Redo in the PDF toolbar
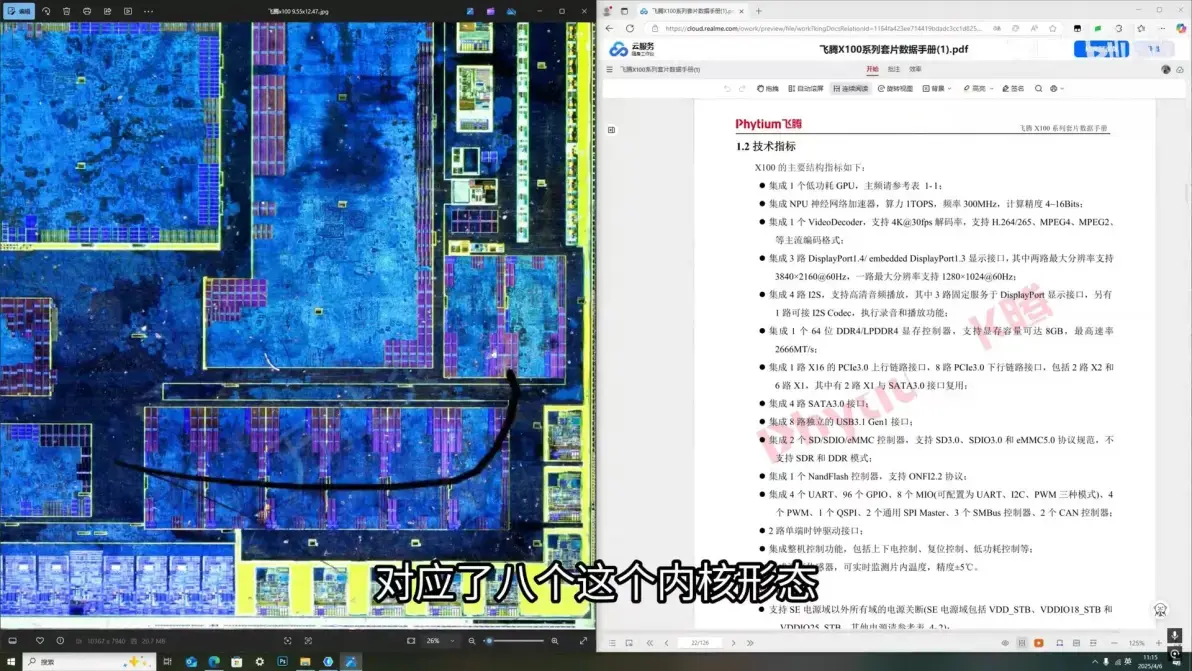The image size is (1192, 671). [742, 89]
